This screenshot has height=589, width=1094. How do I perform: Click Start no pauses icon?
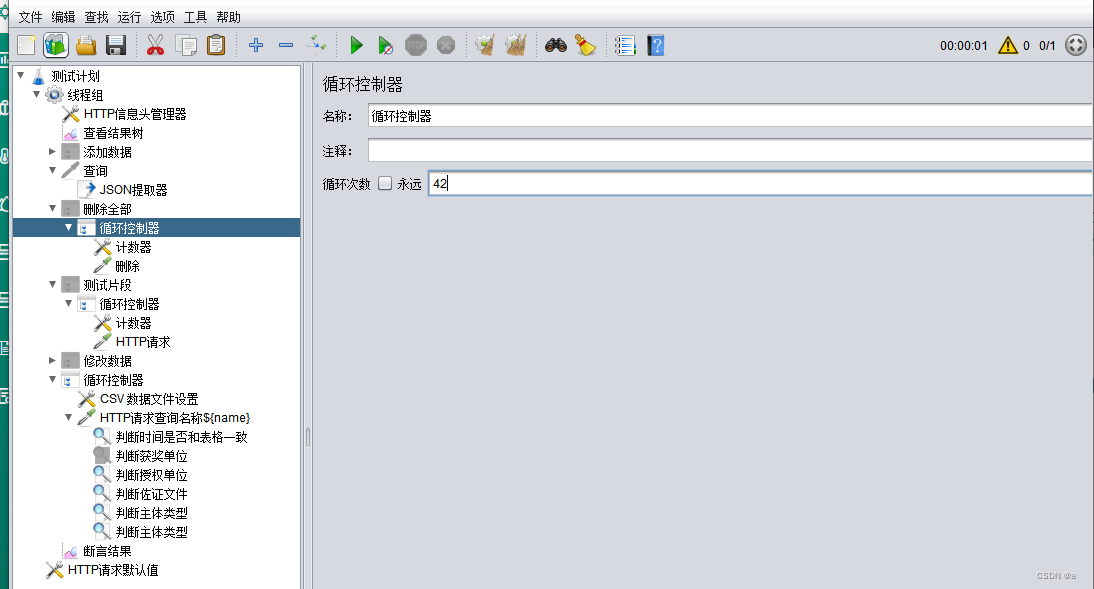[385, 45]
